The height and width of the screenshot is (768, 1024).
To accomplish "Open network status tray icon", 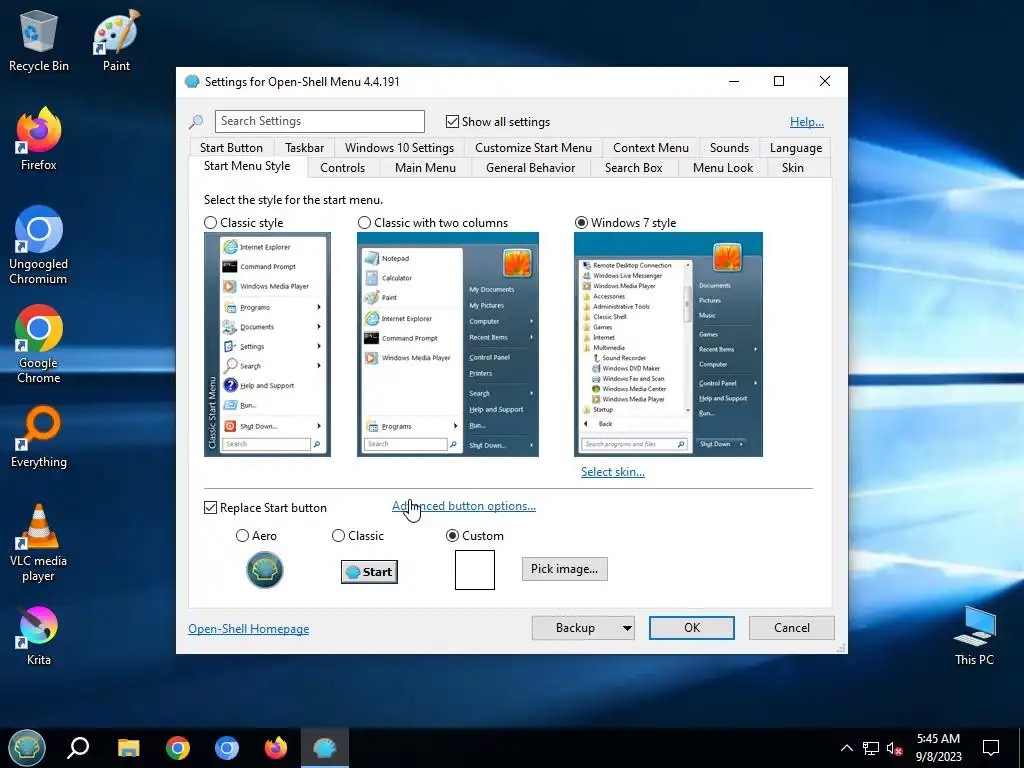I will tap(871, 748).
